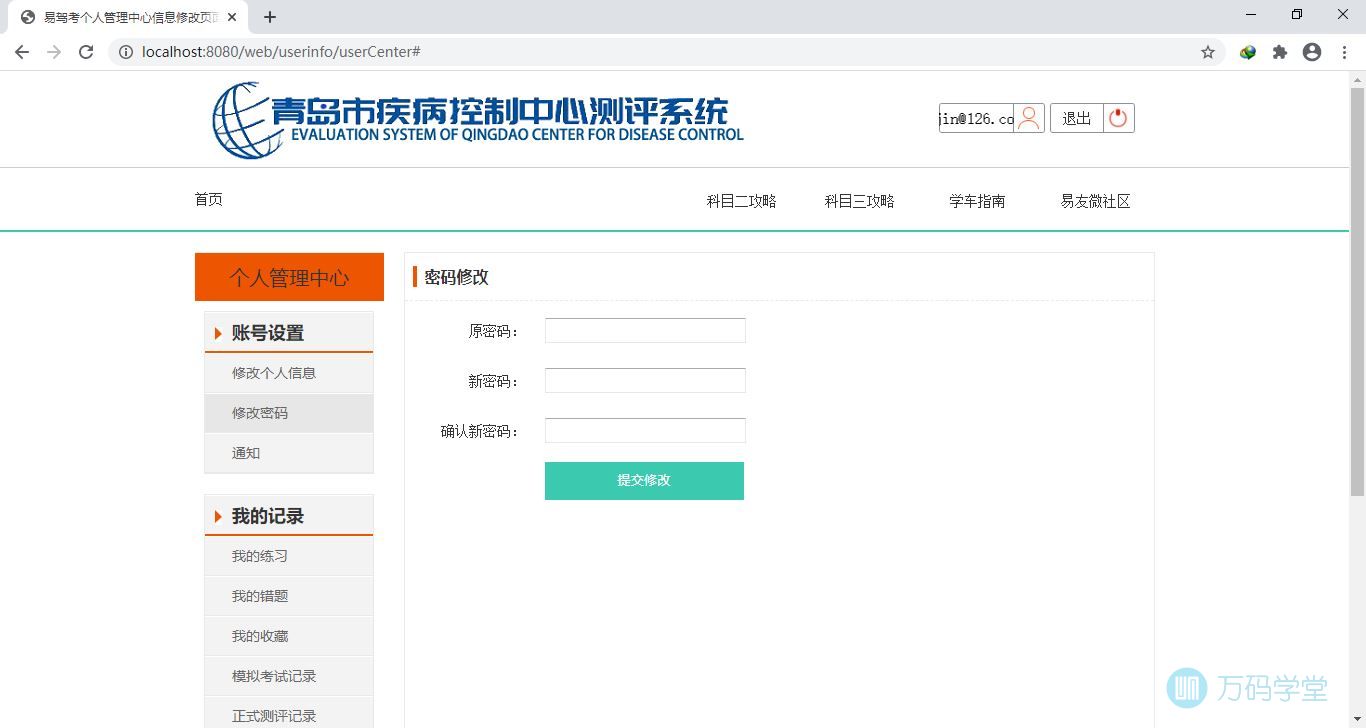
Task: Open 模拟考试记录 in sidebar
Action: (289, 676)
